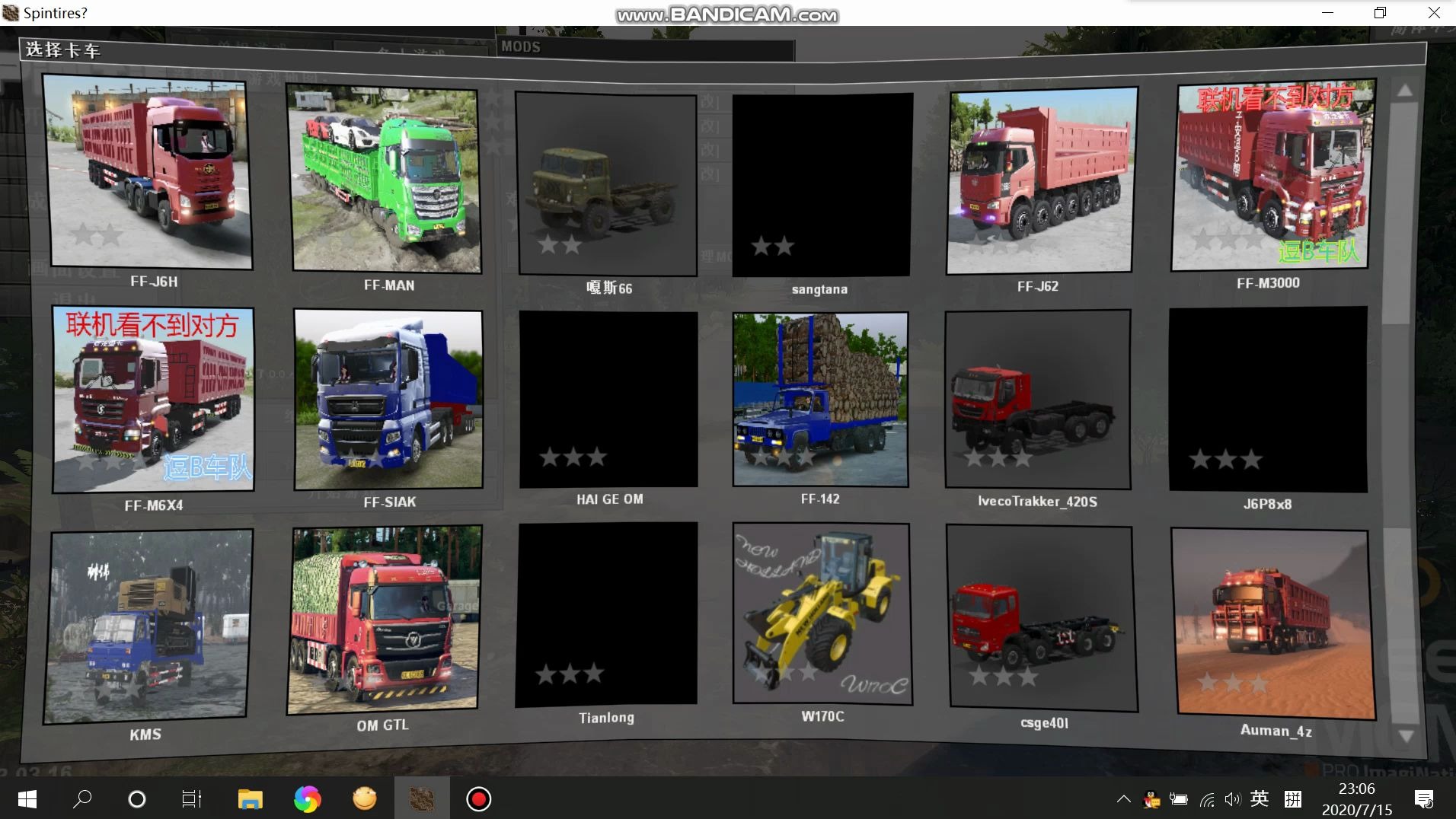Select the FF-142 log truck thumbnail

(820, 399)
